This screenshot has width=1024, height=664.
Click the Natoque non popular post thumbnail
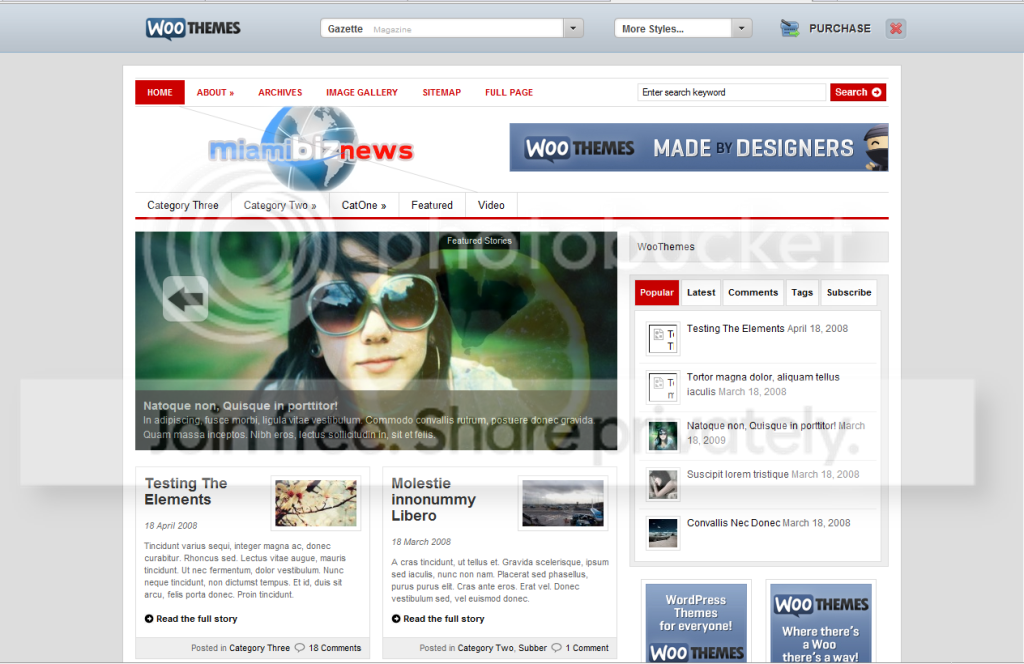(663, 435)
